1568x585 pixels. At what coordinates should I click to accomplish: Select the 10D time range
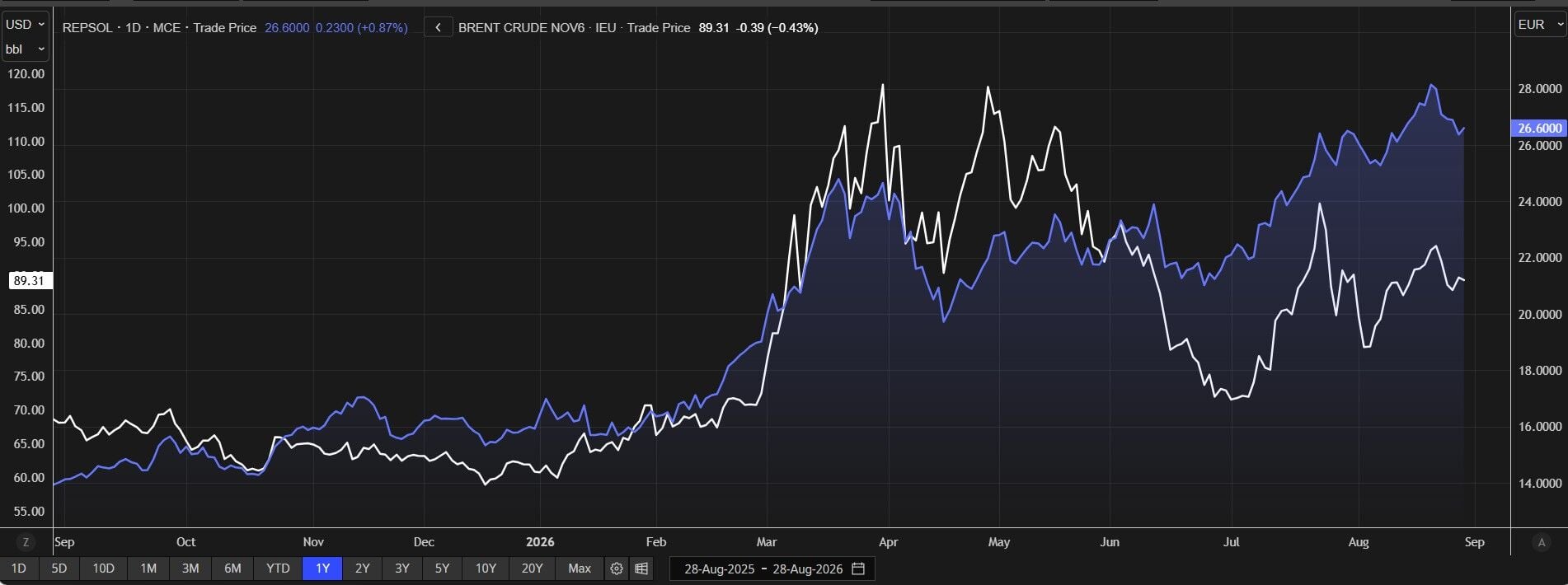point(103,569)
